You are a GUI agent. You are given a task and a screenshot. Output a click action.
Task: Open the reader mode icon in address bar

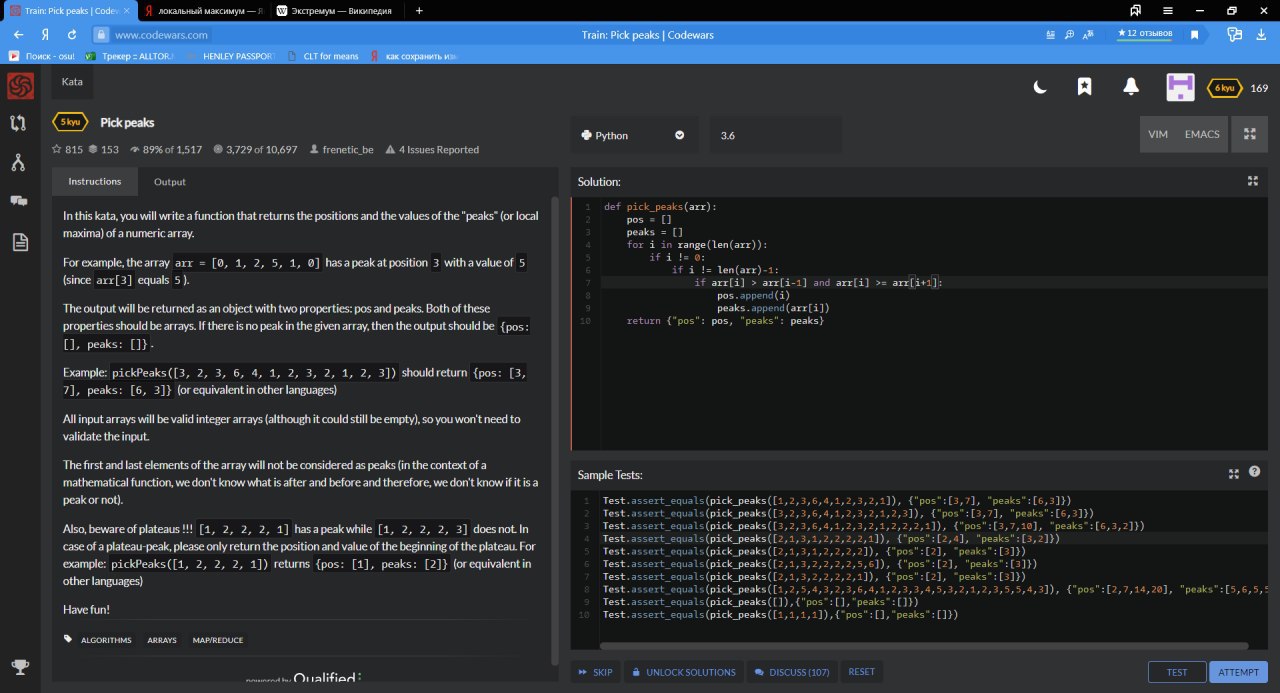coord(1049,34)
